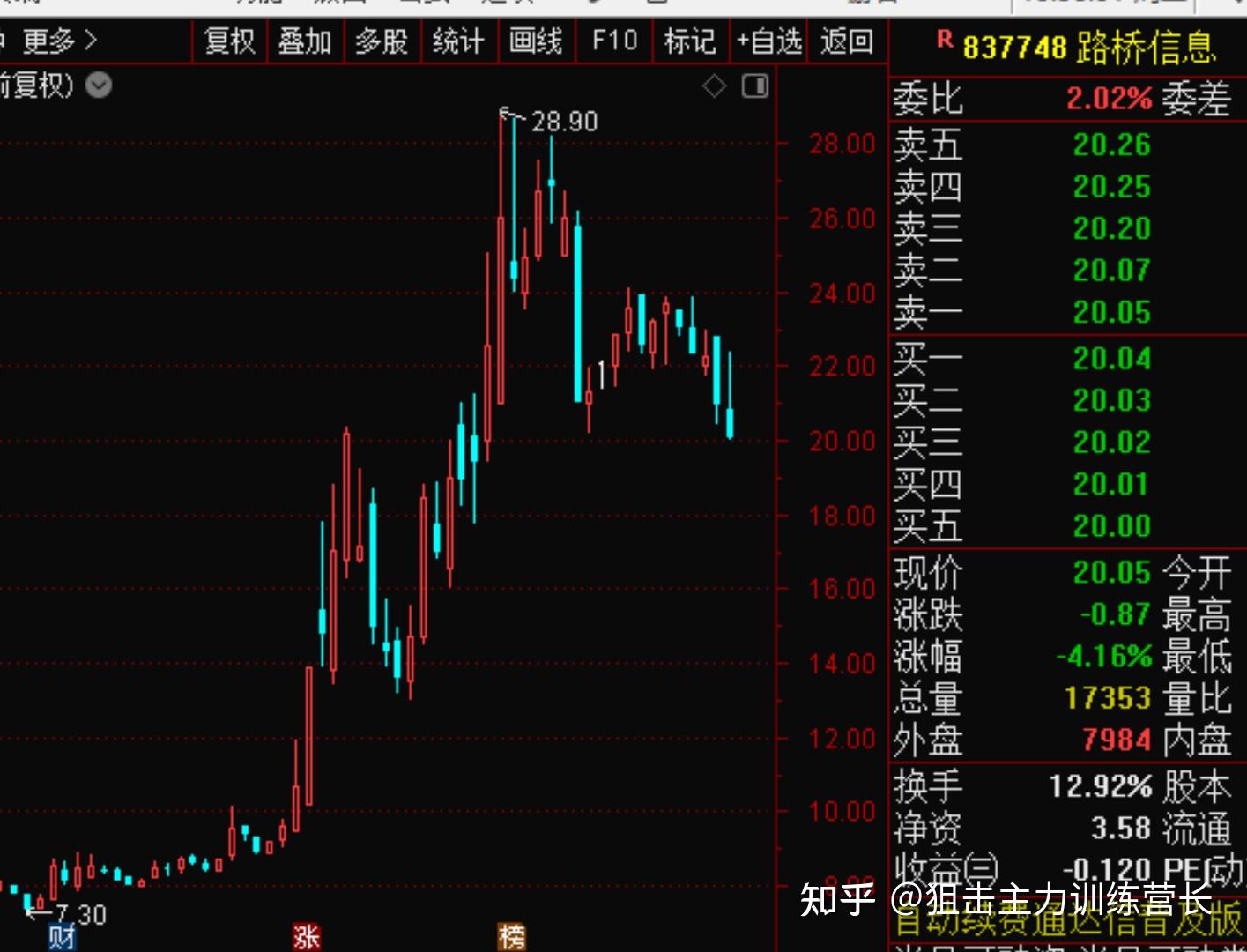The height and width of the screenshot is (952, 1247).
Task: Click the 标记 mark button
Action: pos(690,41)
